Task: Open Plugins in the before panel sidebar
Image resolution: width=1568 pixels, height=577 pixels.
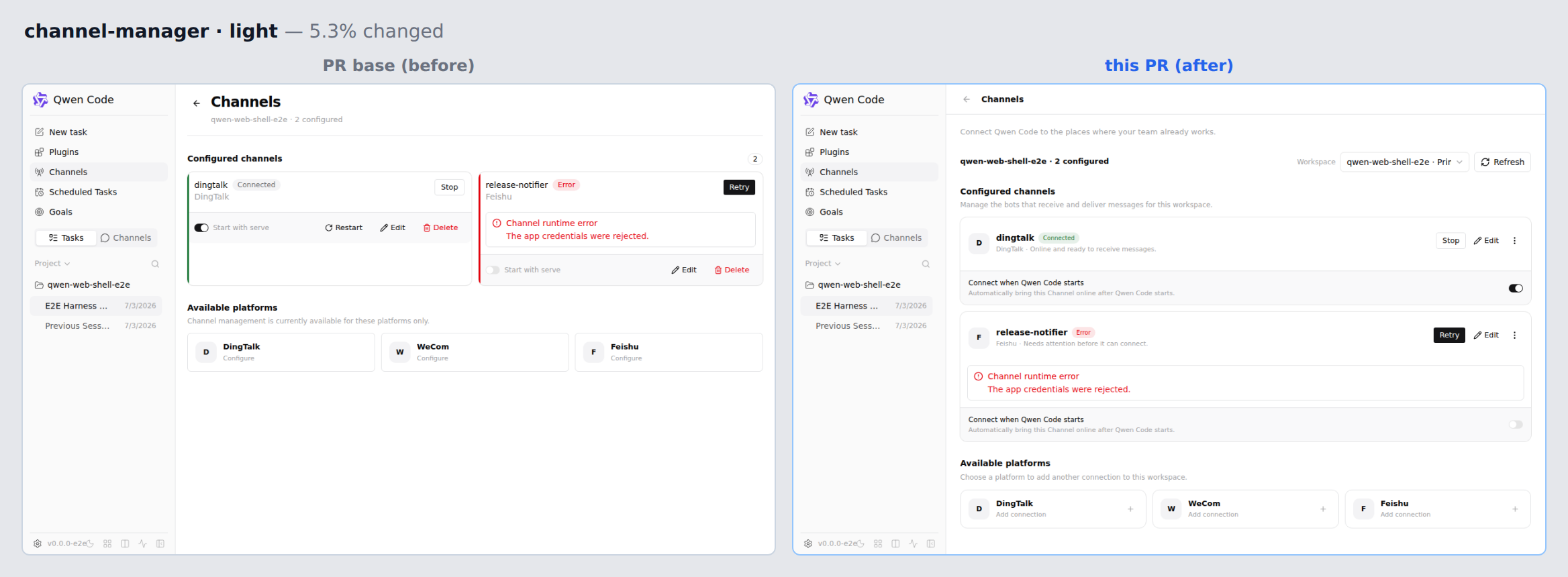Action: click(x=99, y=152)
